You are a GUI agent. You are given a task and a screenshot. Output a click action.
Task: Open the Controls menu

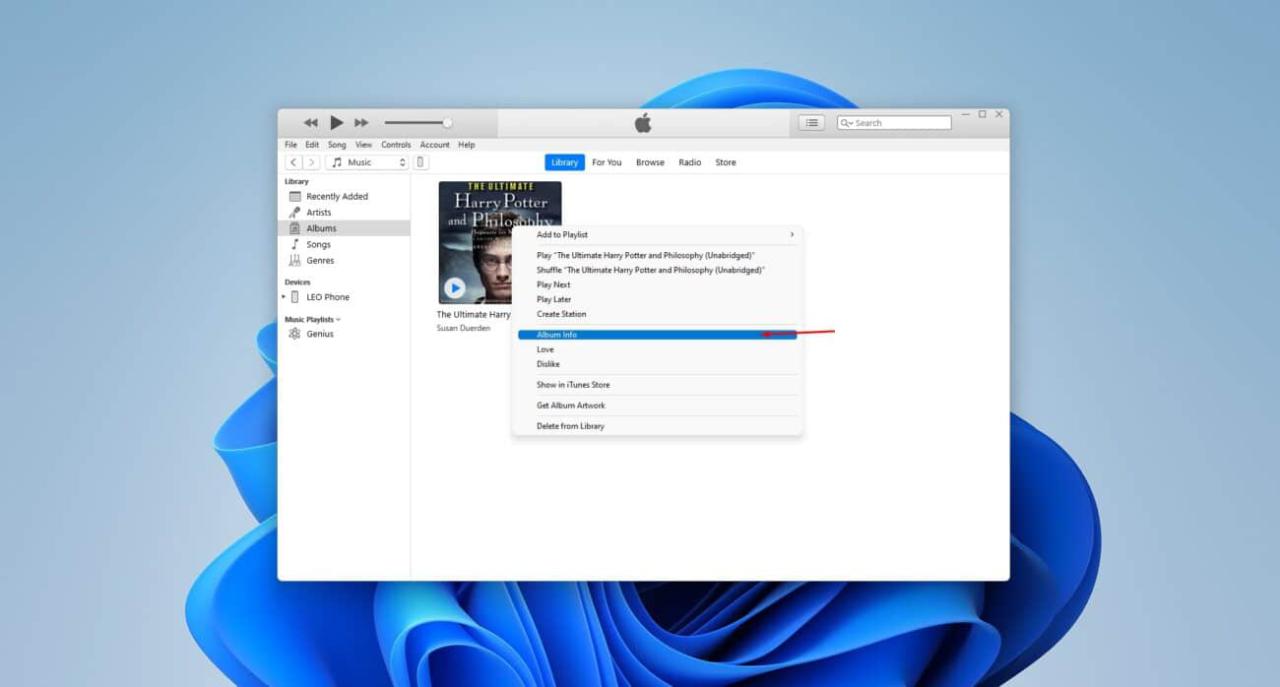[x=396, y=145]
